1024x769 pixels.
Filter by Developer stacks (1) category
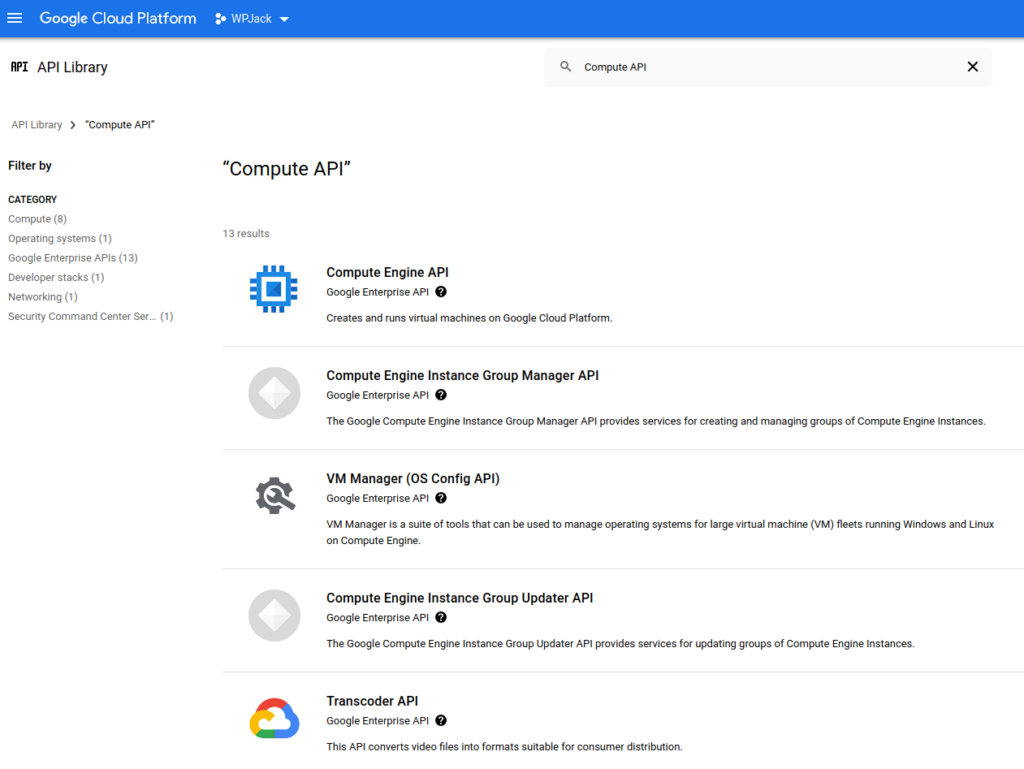tap(56, 277)
